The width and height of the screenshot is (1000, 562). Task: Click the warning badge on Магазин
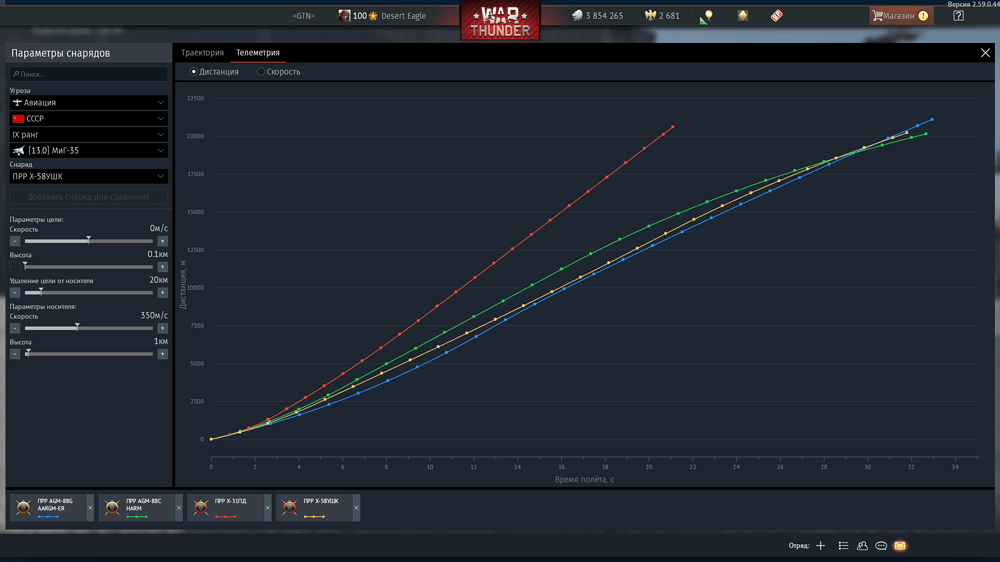(923, 16)
